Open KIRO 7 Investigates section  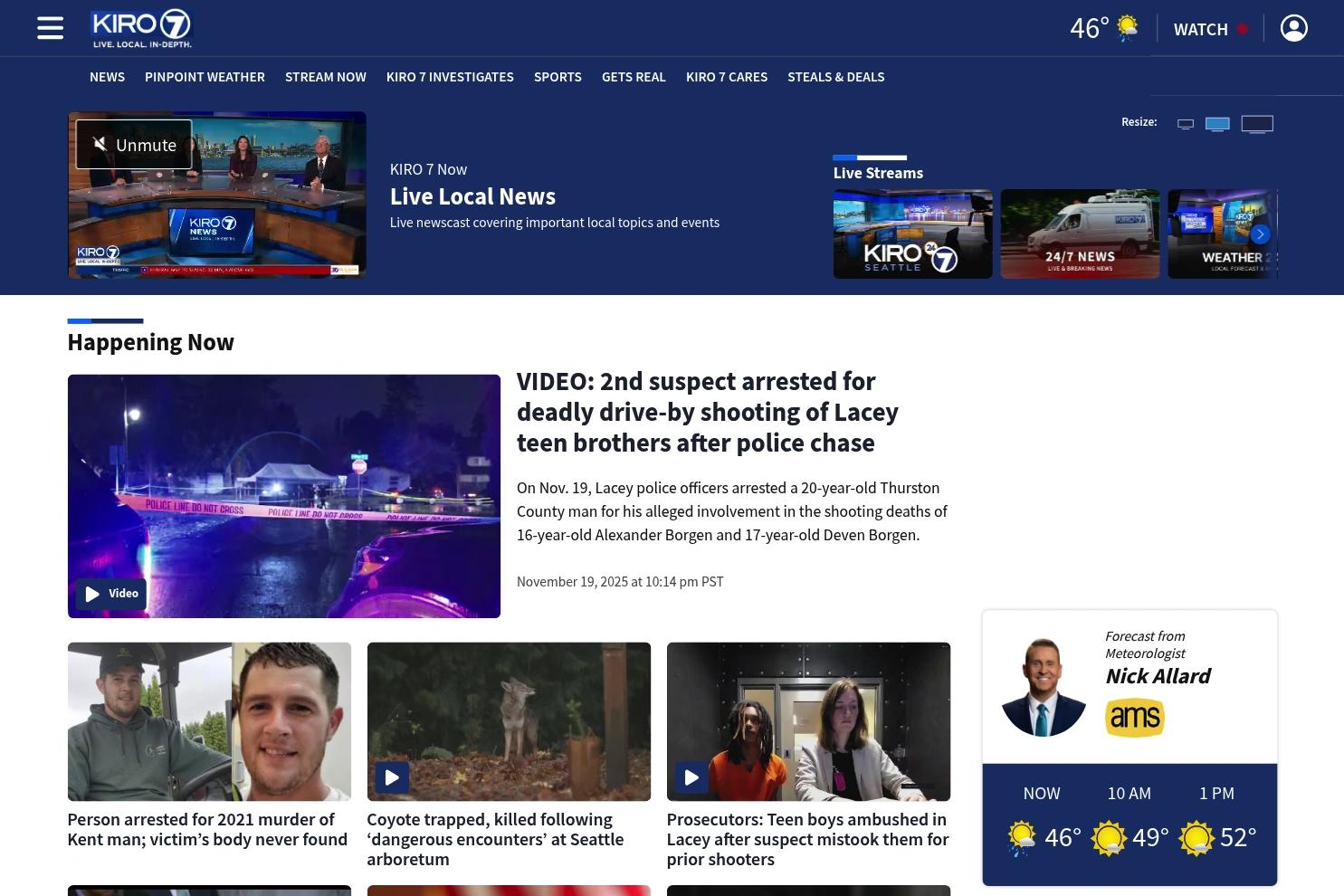[450, 77]
